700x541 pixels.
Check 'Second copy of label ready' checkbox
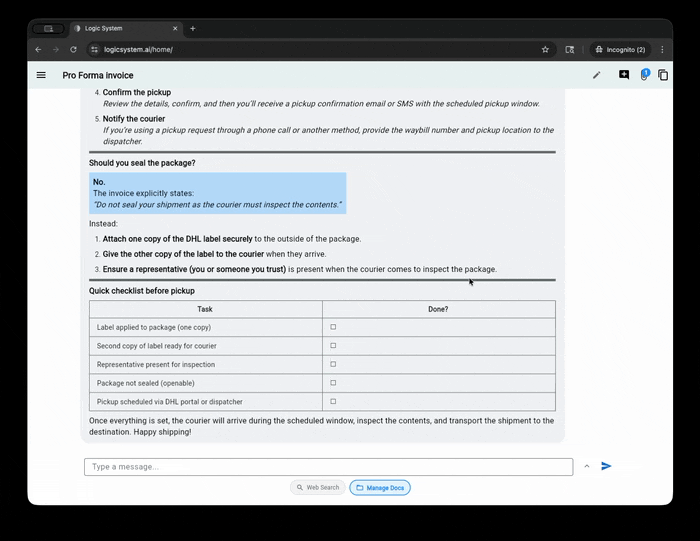tap(333, 346)
